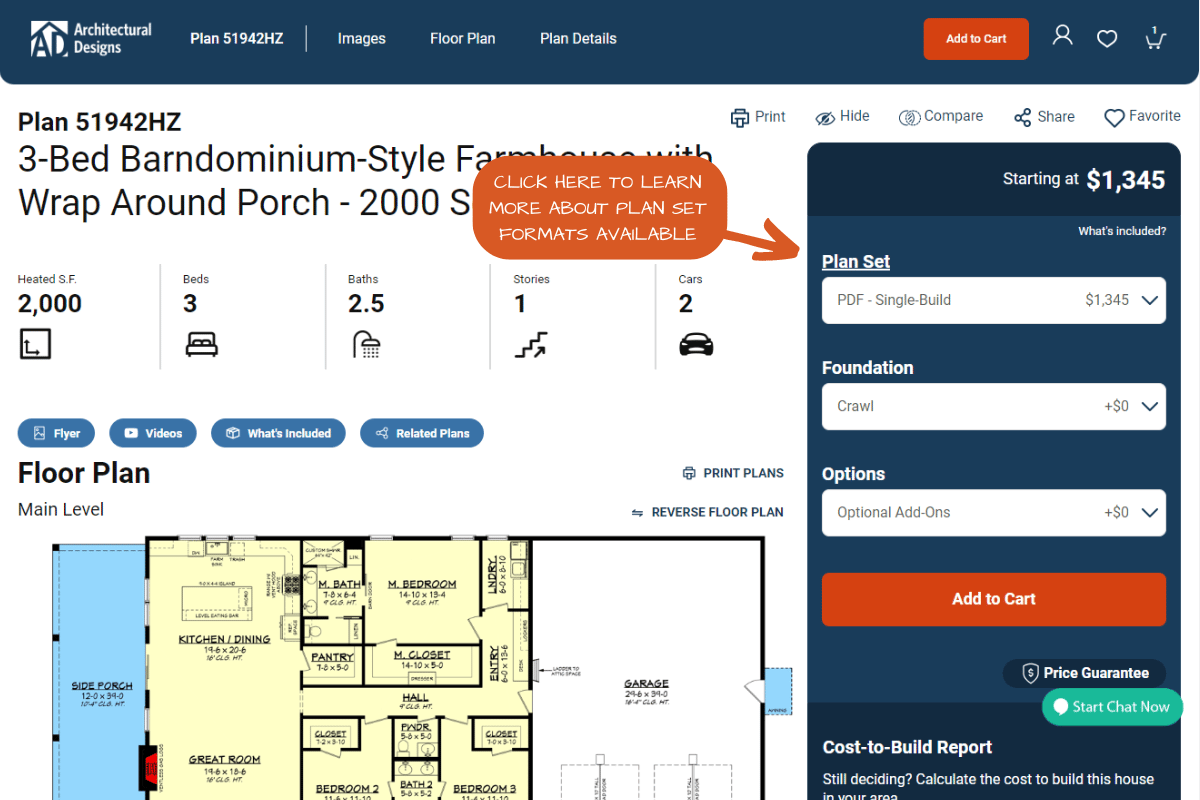Reverse the floor plan
Screen dimensions: 1200x800
pos(707,512)
